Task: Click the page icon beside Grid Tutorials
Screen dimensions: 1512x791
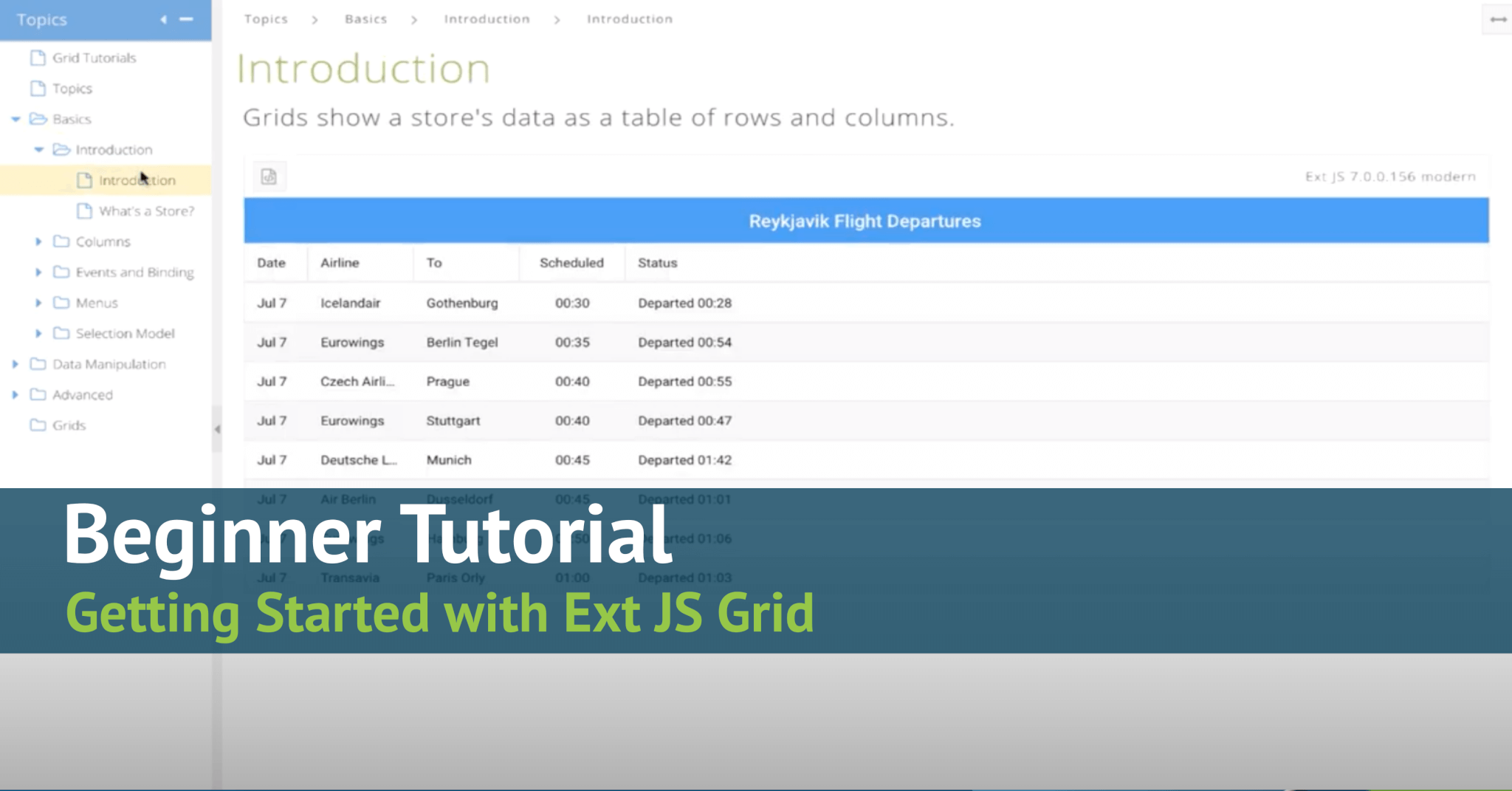Action: coord(38,58)
